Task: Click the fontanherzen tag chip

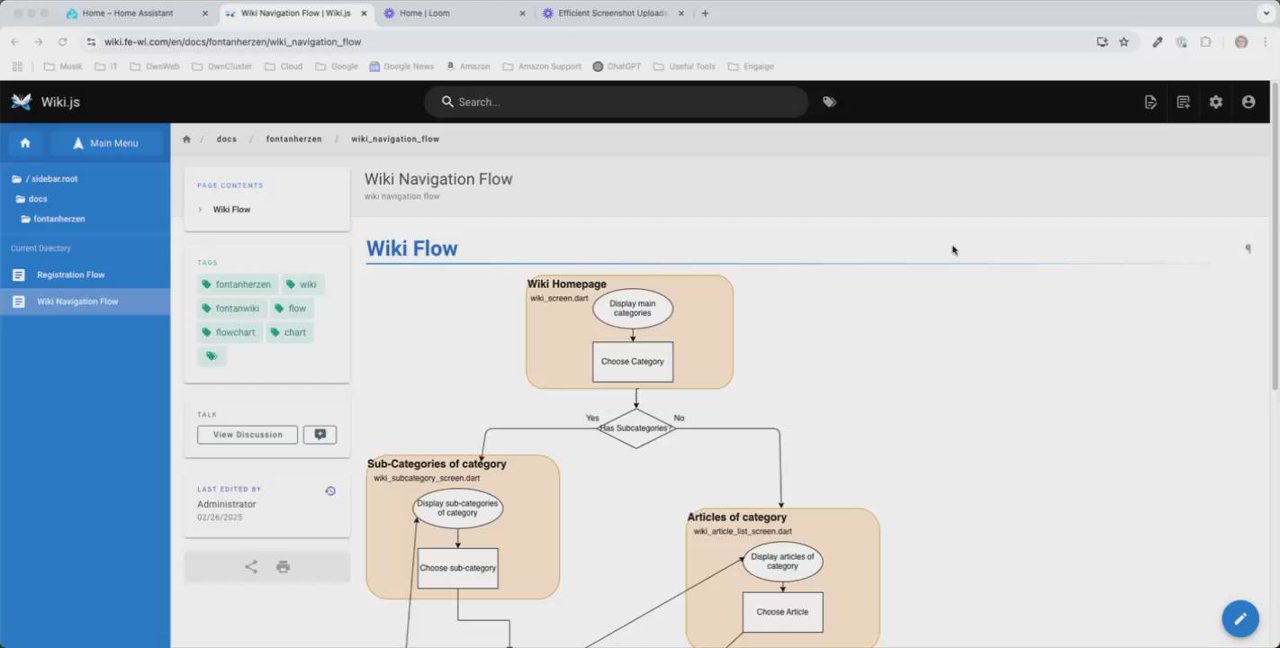Action: tap(237, 284)
